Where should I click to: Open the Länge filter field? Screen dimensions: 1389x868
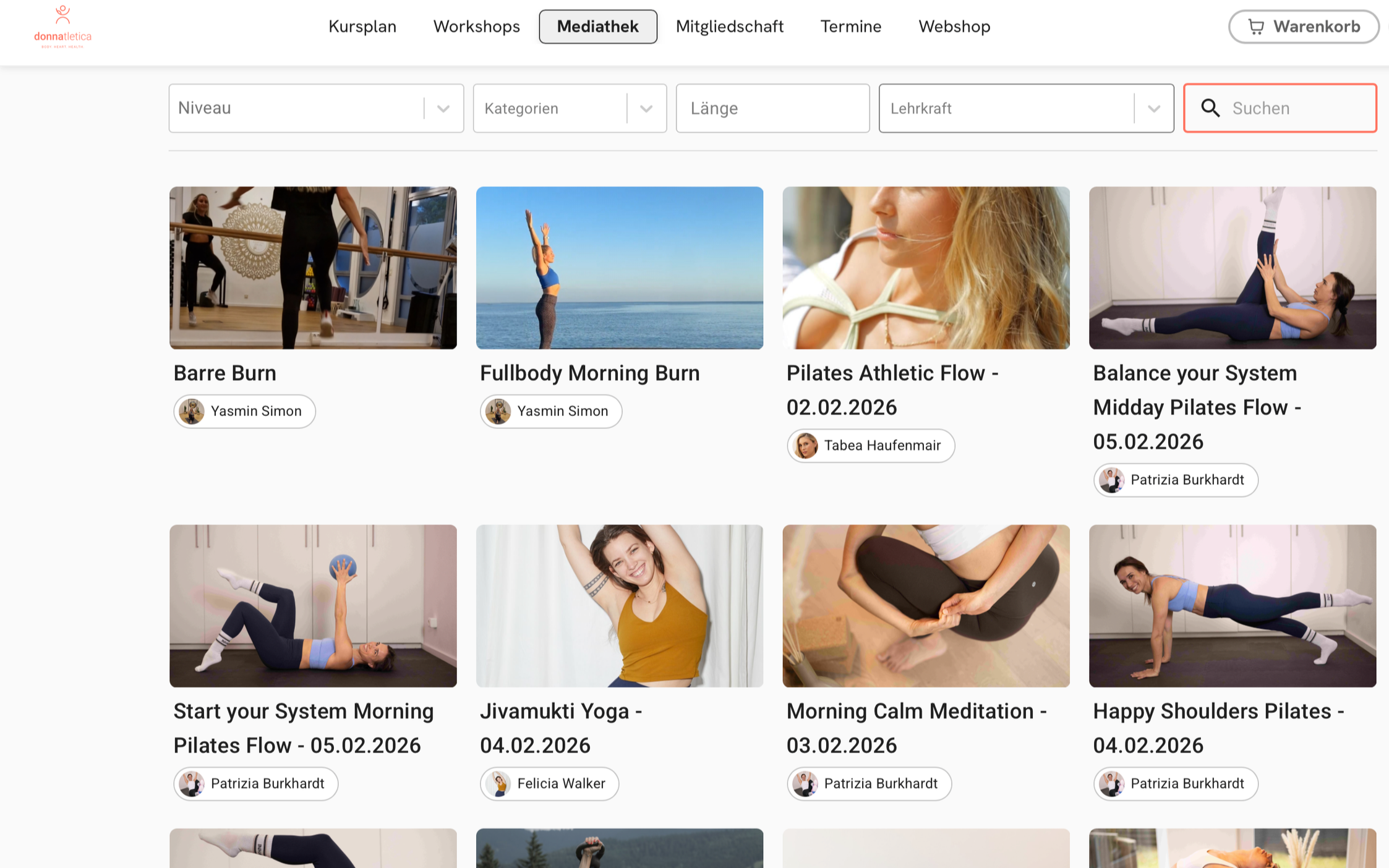coord(772,109)
